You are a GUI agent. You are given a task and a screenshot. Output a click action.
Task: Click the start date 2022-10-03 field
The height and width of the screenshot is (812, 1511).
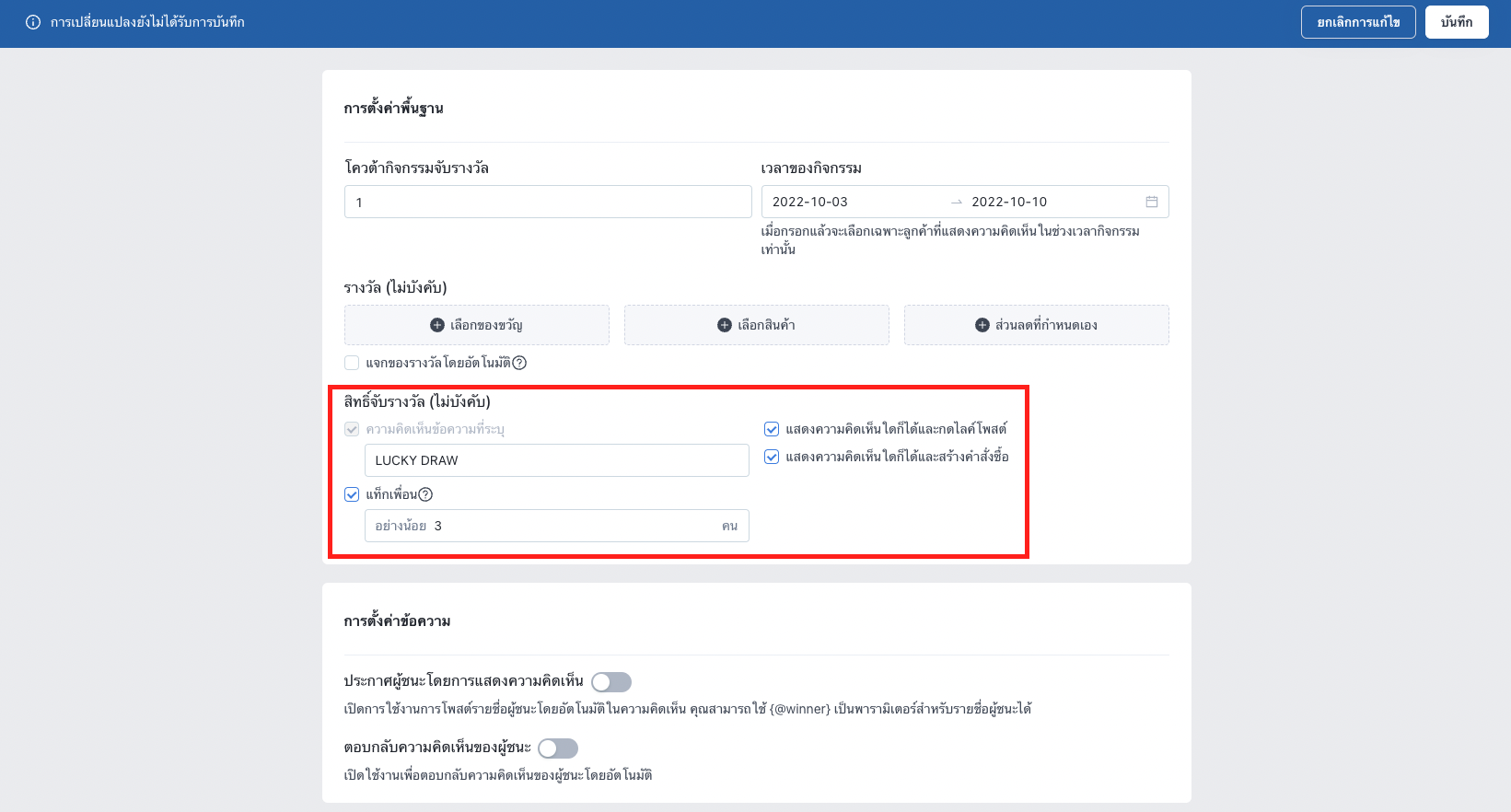pos(852,202)
